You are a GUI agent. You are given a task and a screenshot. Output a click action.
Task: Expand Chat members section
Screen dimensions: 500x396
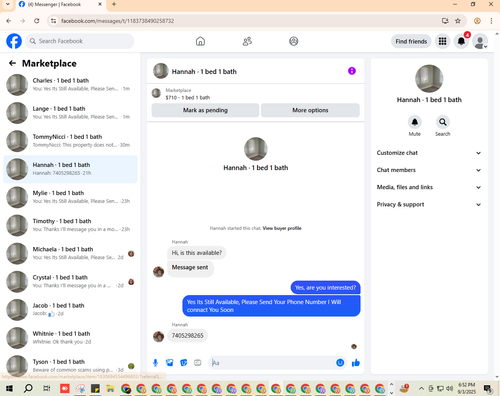(429, 170)
